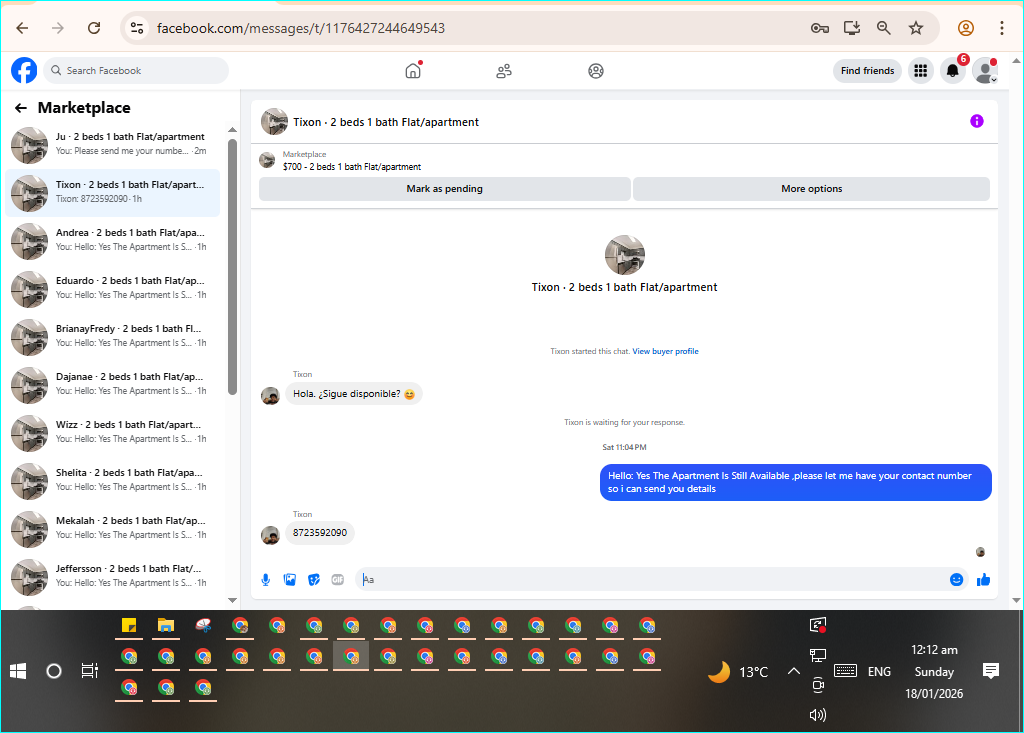Open Task View on the taskbar
The height and width of the screenshot is (733, 1024).
[89, 671]
